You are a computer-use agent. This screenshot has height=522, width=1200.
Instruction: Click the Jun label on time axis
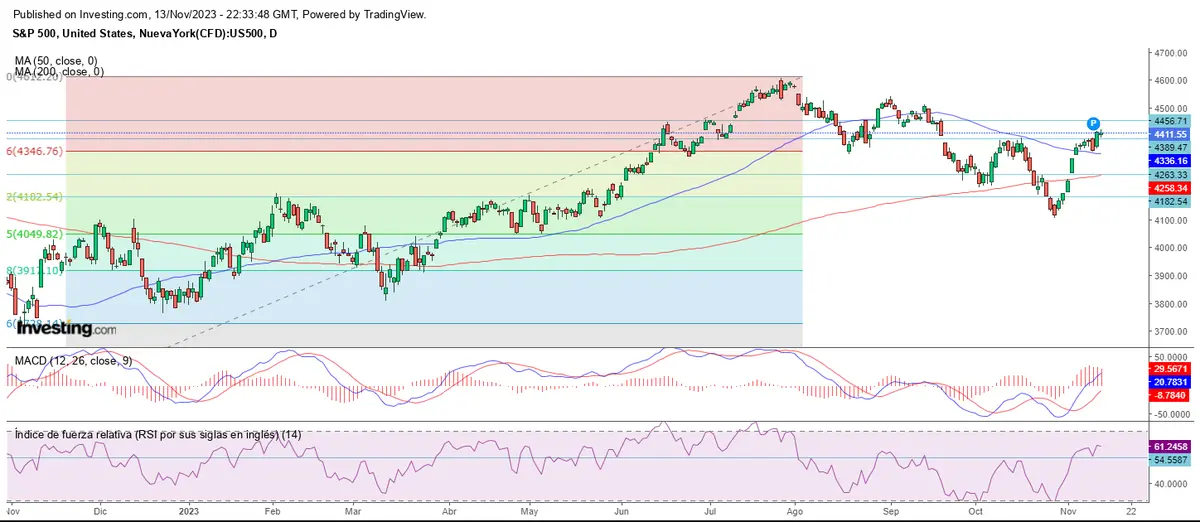click(620, 510)
